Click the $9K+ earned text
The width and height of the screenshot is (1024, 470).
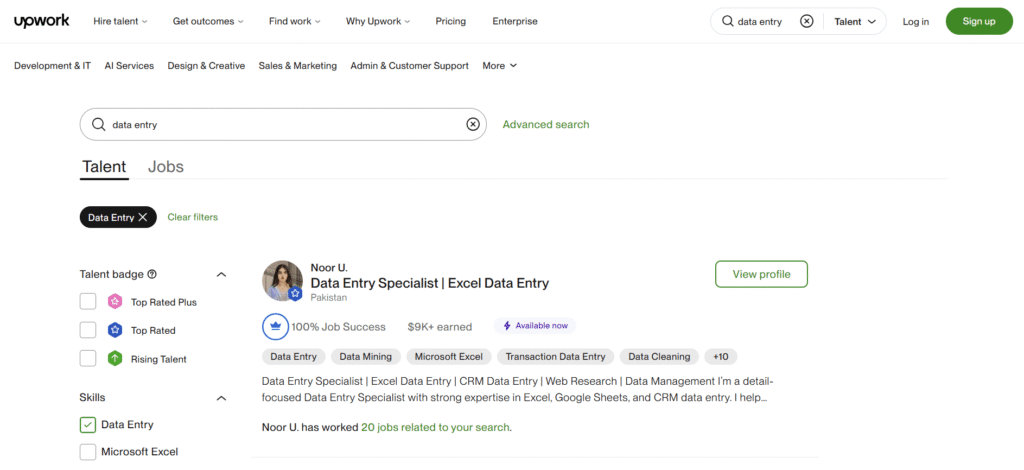click(440, 326)
